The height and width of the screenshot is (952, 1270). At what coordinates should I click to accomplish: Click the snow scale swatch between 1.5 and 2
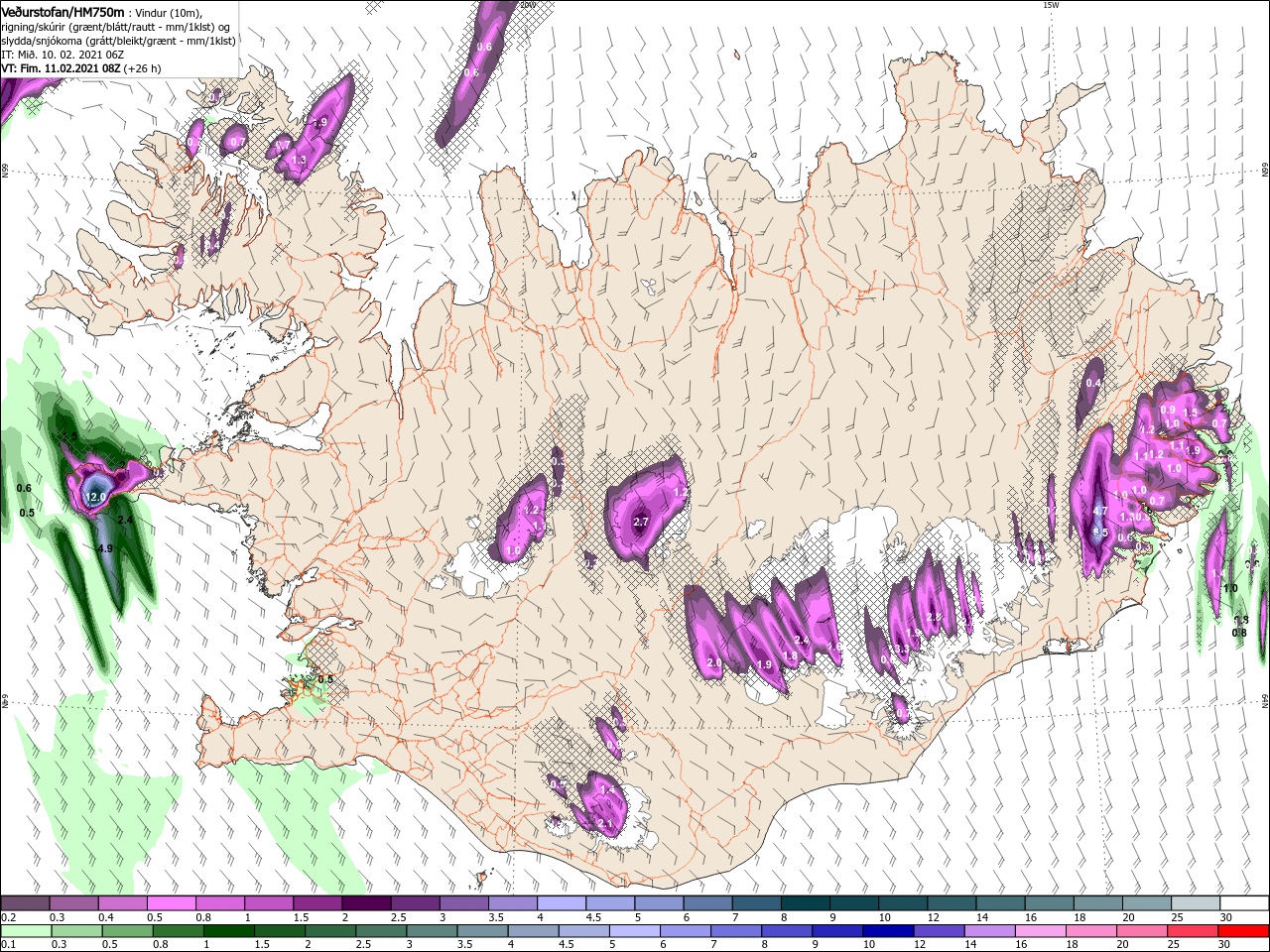317,903
